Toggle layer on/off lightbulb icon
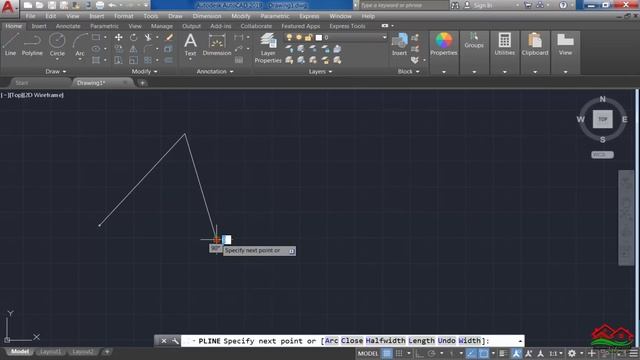 tap(289, 37)
